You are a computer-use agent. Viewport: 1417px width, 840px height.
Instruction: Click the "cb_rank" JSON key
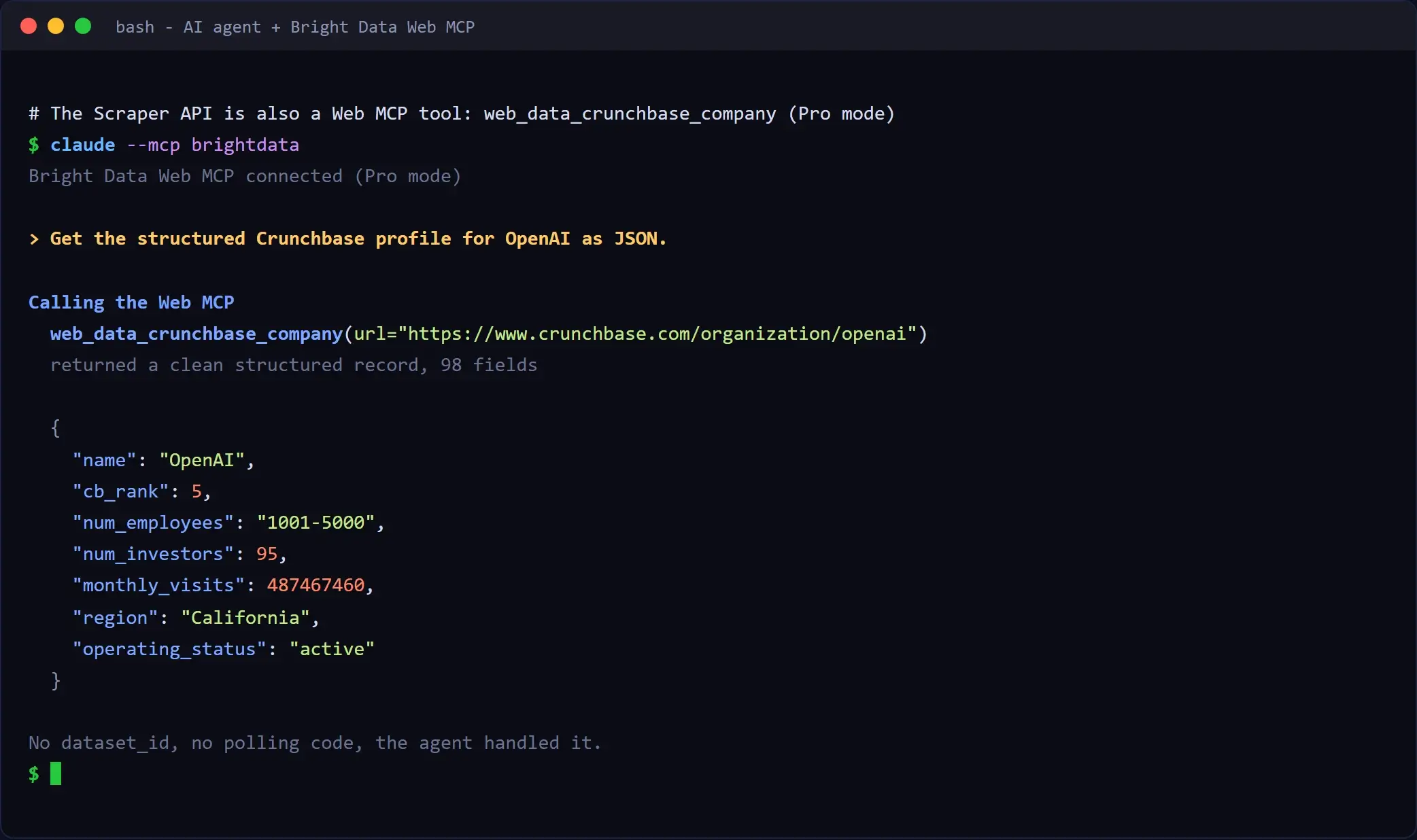coord(121,491)
